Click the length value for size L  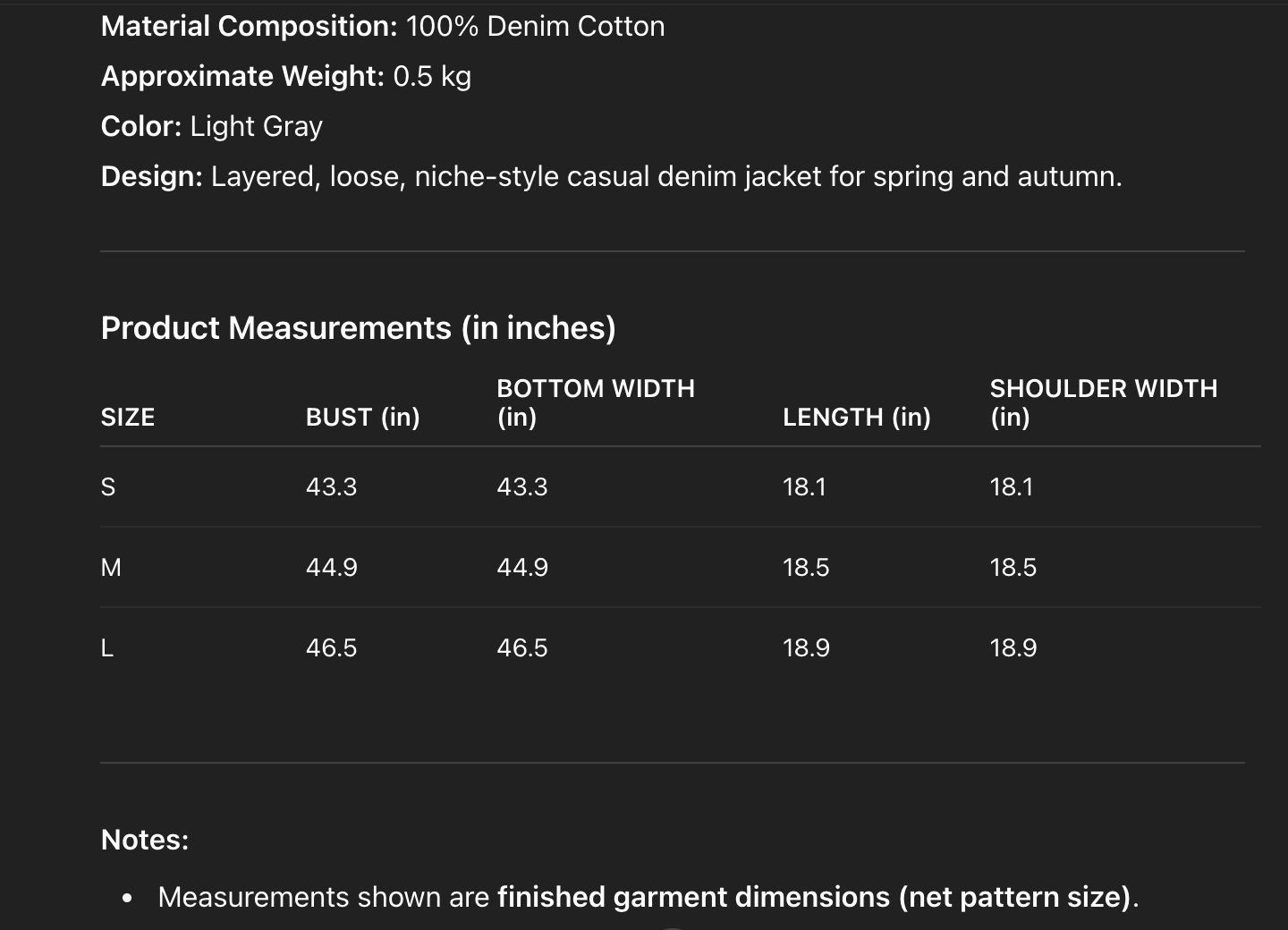(x=806, y=648)
